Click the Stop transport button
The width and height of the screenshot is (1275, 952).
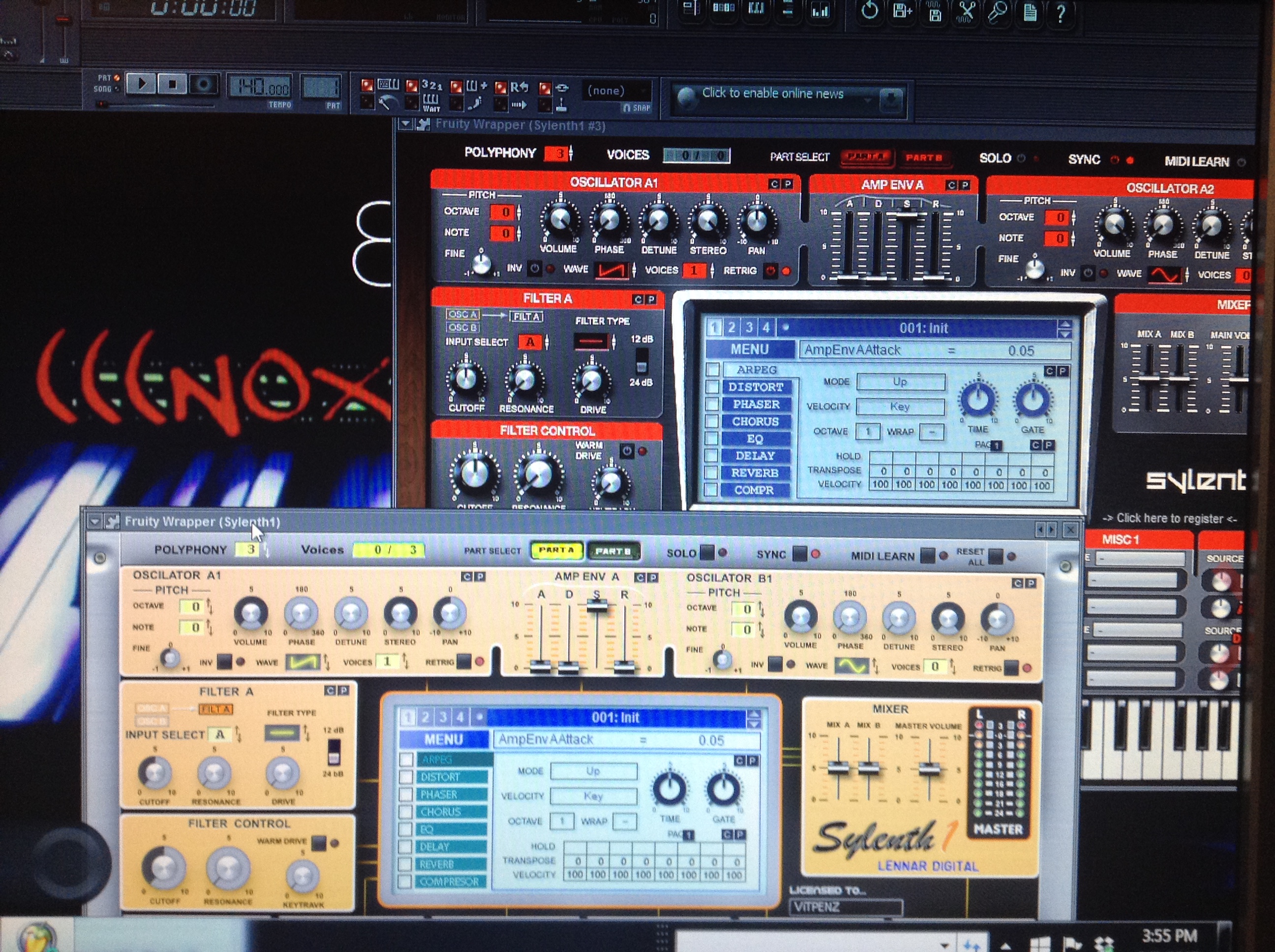point(172,84)
